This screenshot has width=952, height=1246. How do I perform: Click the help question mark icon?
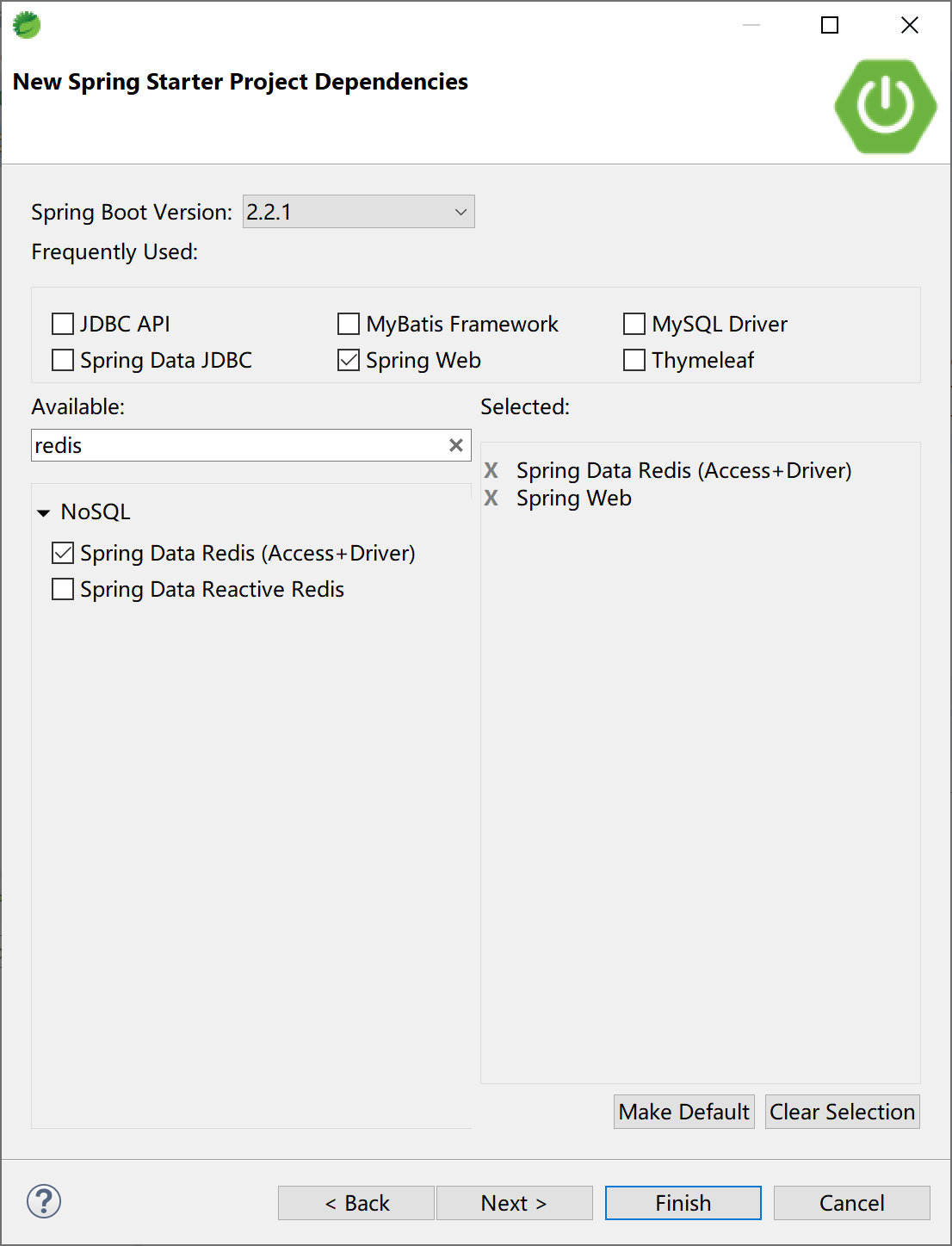pos(44,1201)
